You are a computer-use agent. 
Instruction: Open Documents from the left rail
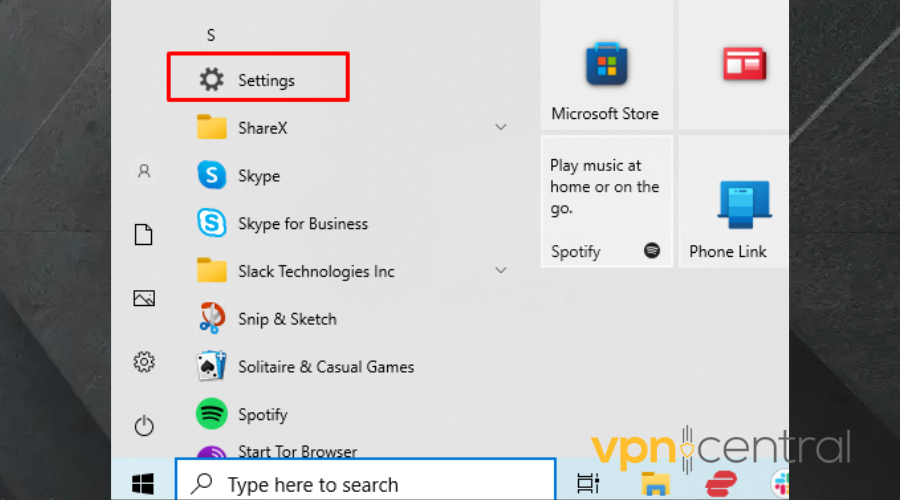pos(144,235)
